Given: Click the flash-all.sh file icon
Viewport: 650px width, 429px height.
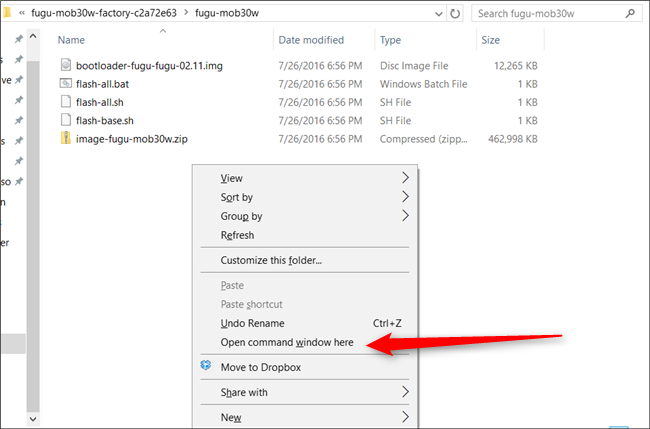Looking at the screenshot, I should pyautogui.click(x=65, y=102).
